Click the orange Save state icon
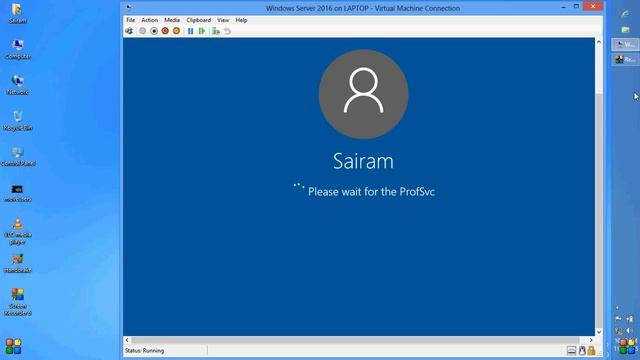This screenshot has width=640, height=360. coord(176,31)
